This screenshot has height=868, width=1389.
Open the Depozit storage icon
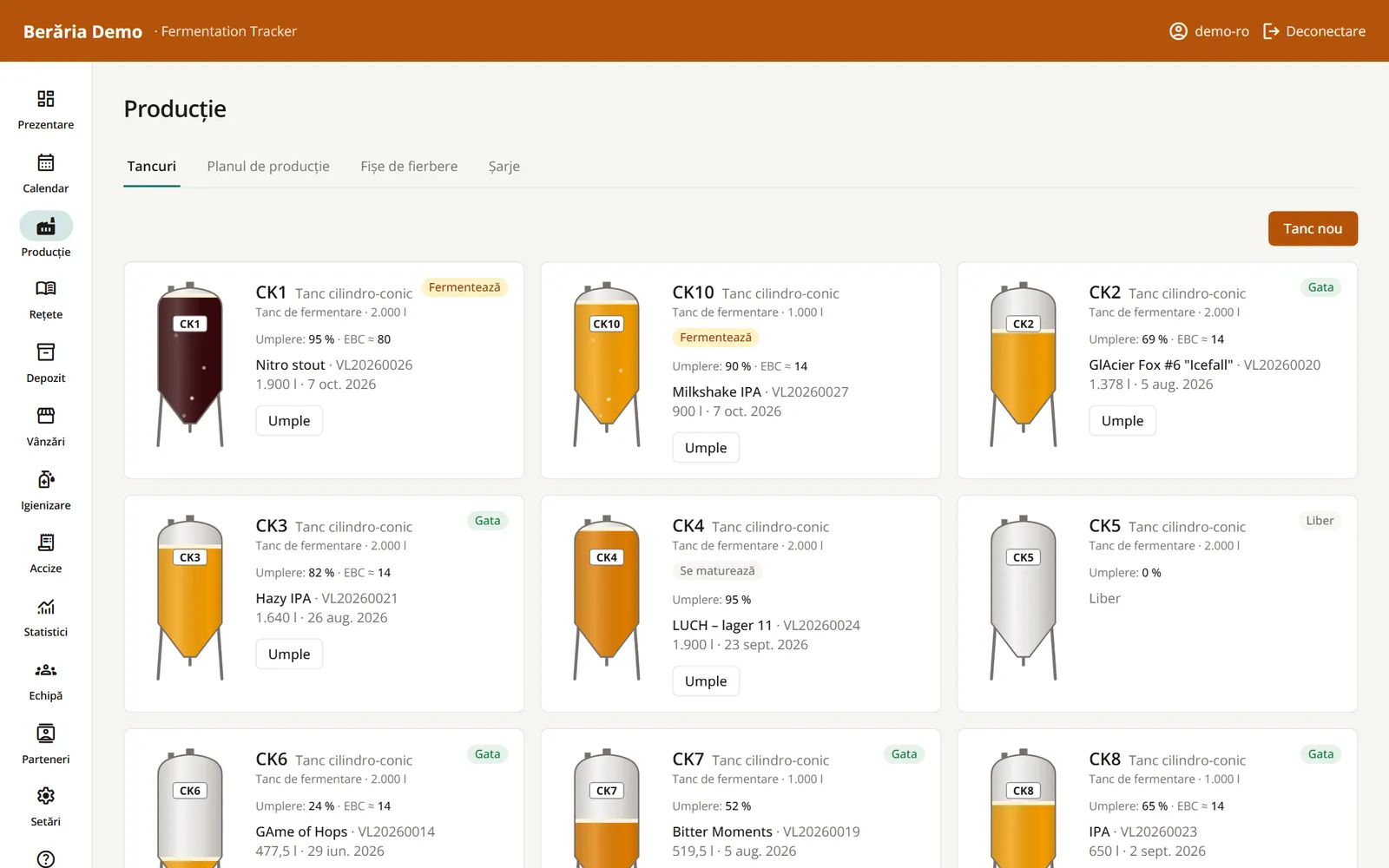(46, 352)
